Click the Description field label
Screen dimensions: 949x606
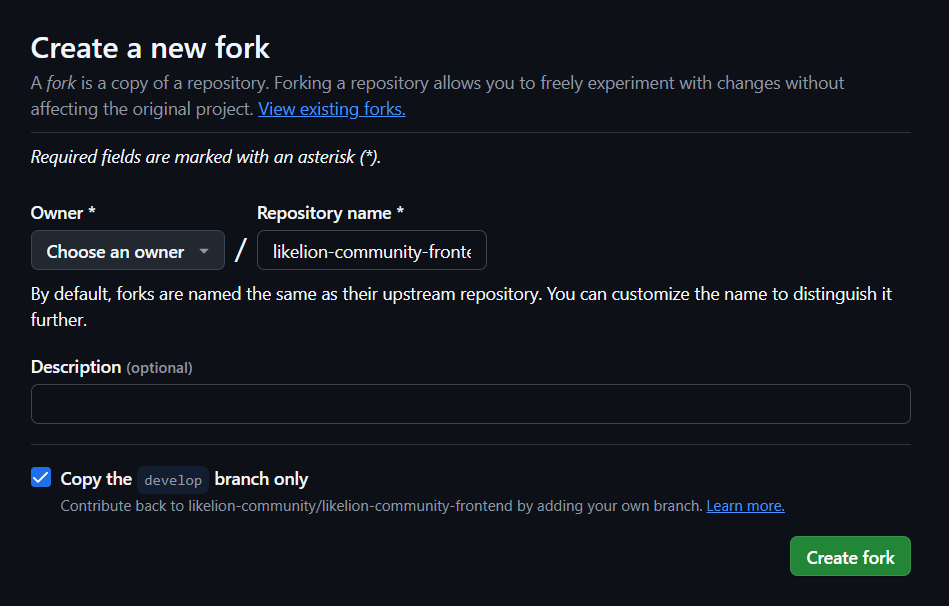pyautogui.click(x=76, y=367)
